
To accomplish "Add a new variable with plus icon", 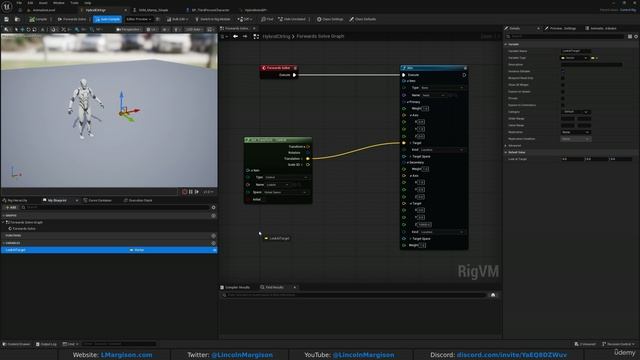I will click(213, 243).
